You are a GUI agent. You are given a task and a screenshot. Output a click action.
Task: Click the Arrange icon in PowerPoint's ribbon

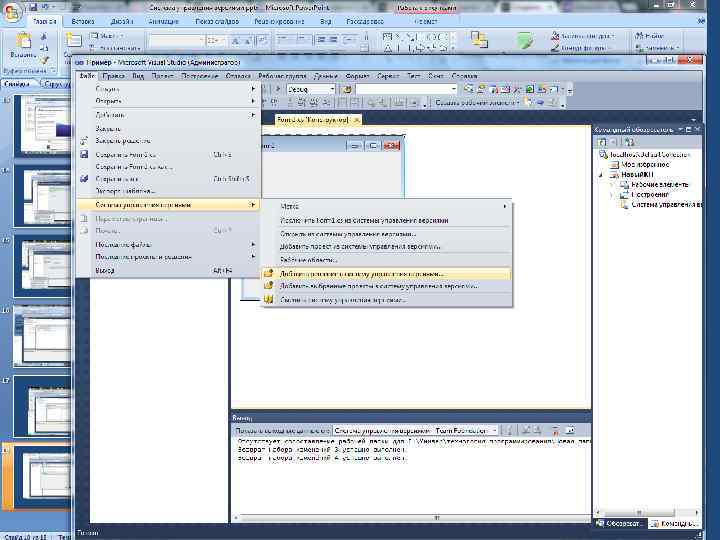[479, 39]
